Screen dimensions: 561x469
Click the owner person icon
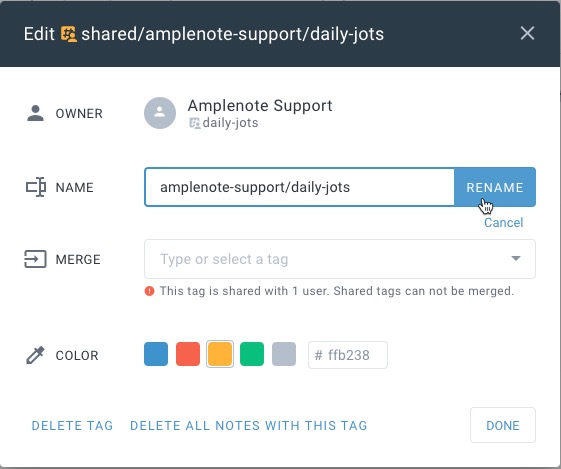click(35, 113)
